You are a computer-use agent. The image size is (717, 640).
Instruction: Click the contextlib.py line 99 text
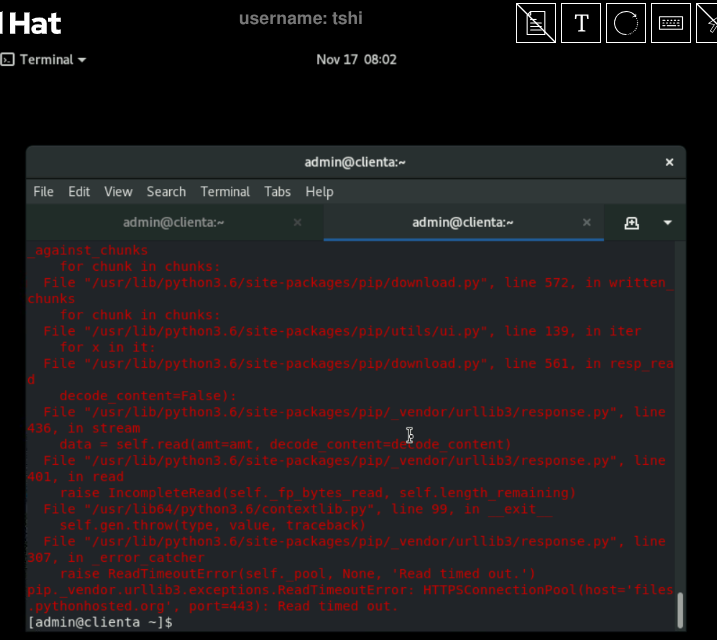298,509
